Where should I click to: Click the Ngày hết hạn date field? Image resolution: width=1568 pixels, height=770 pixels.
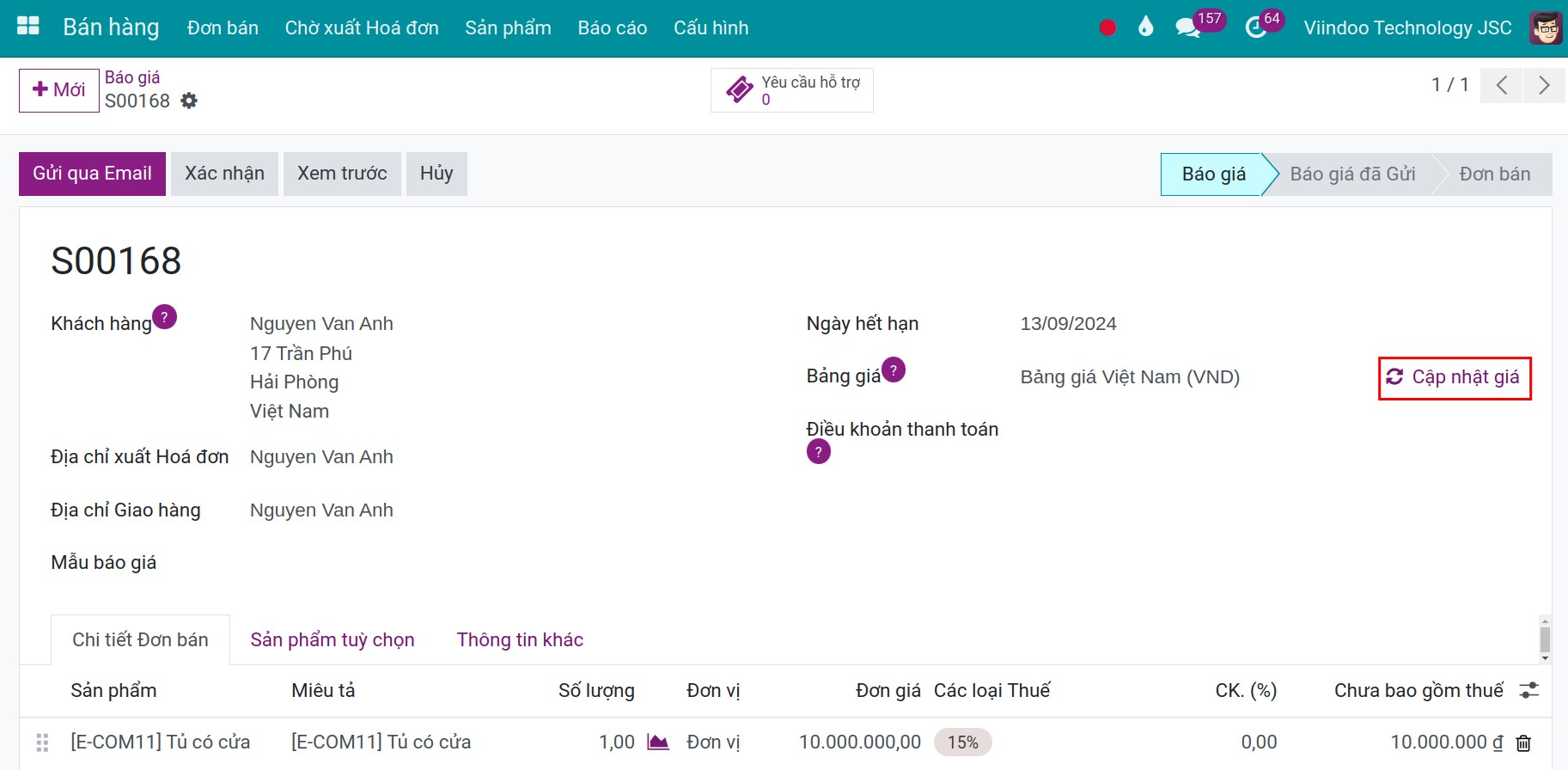click(1068, 324)
